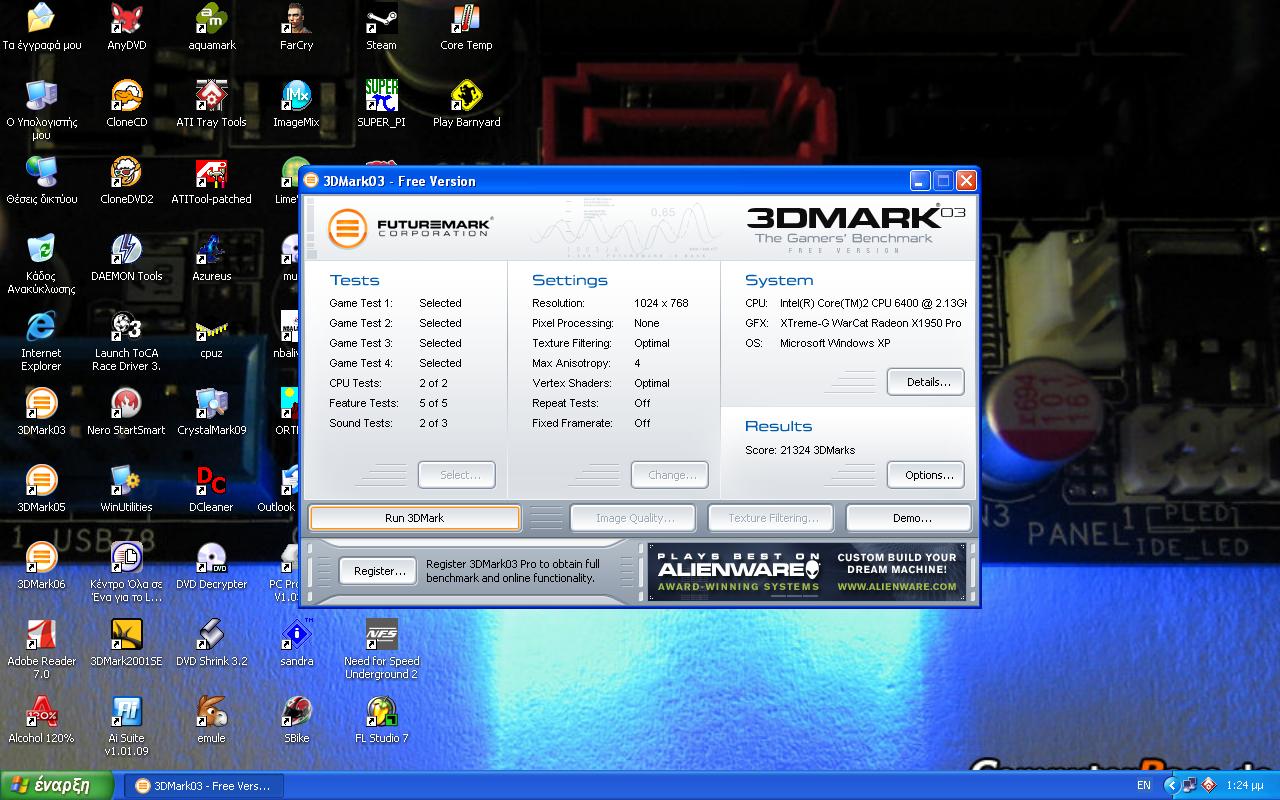Viewport: 1280px width, 800px height.
Task: Open the CloneCD desktop icon
Action: (x=126, y=104)
